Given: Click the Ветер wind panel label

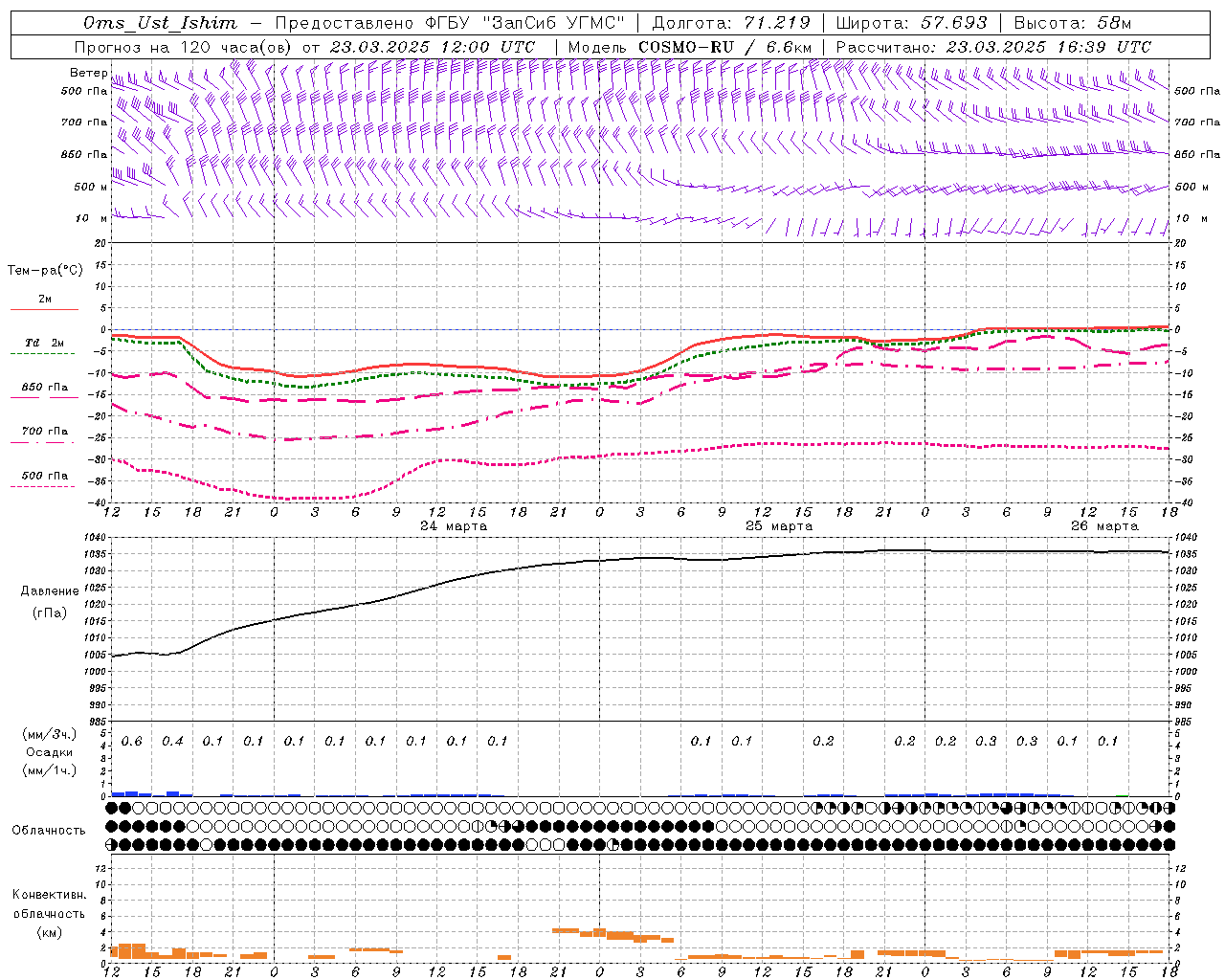Looking at the screenshot, I should click(88, 73).
